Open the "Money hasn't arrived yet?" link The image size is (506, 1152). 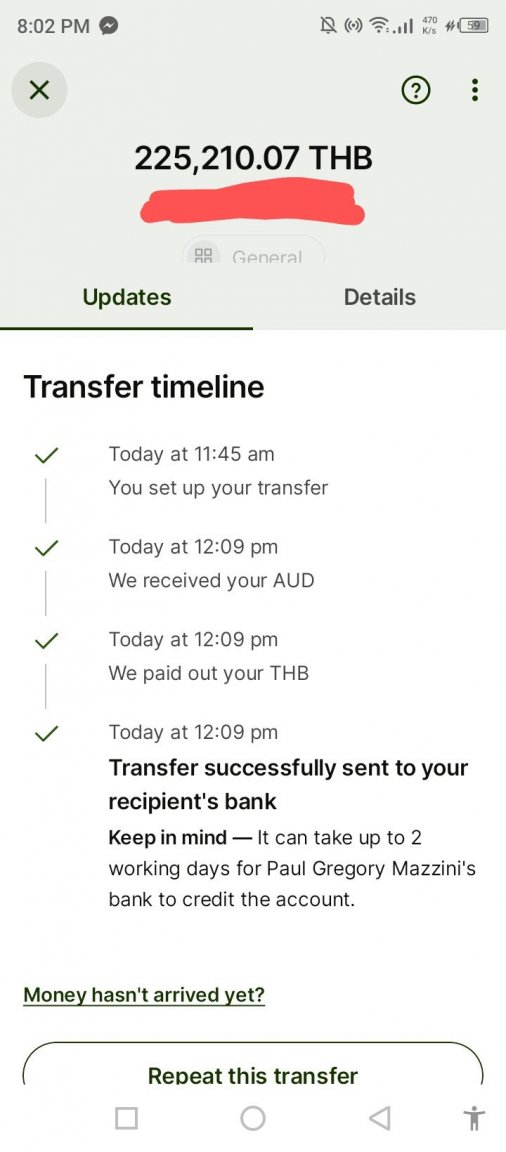coord(144,995)
